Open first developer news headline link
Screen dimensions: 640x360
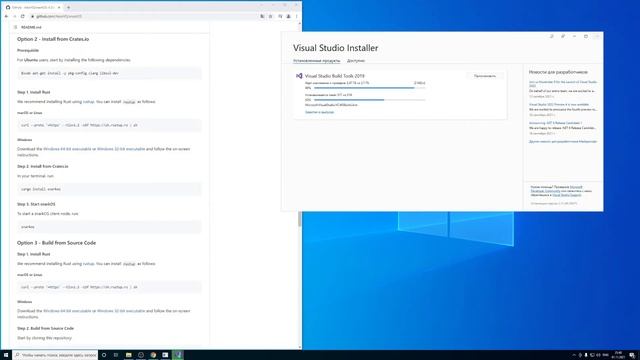tap(563, 84)
